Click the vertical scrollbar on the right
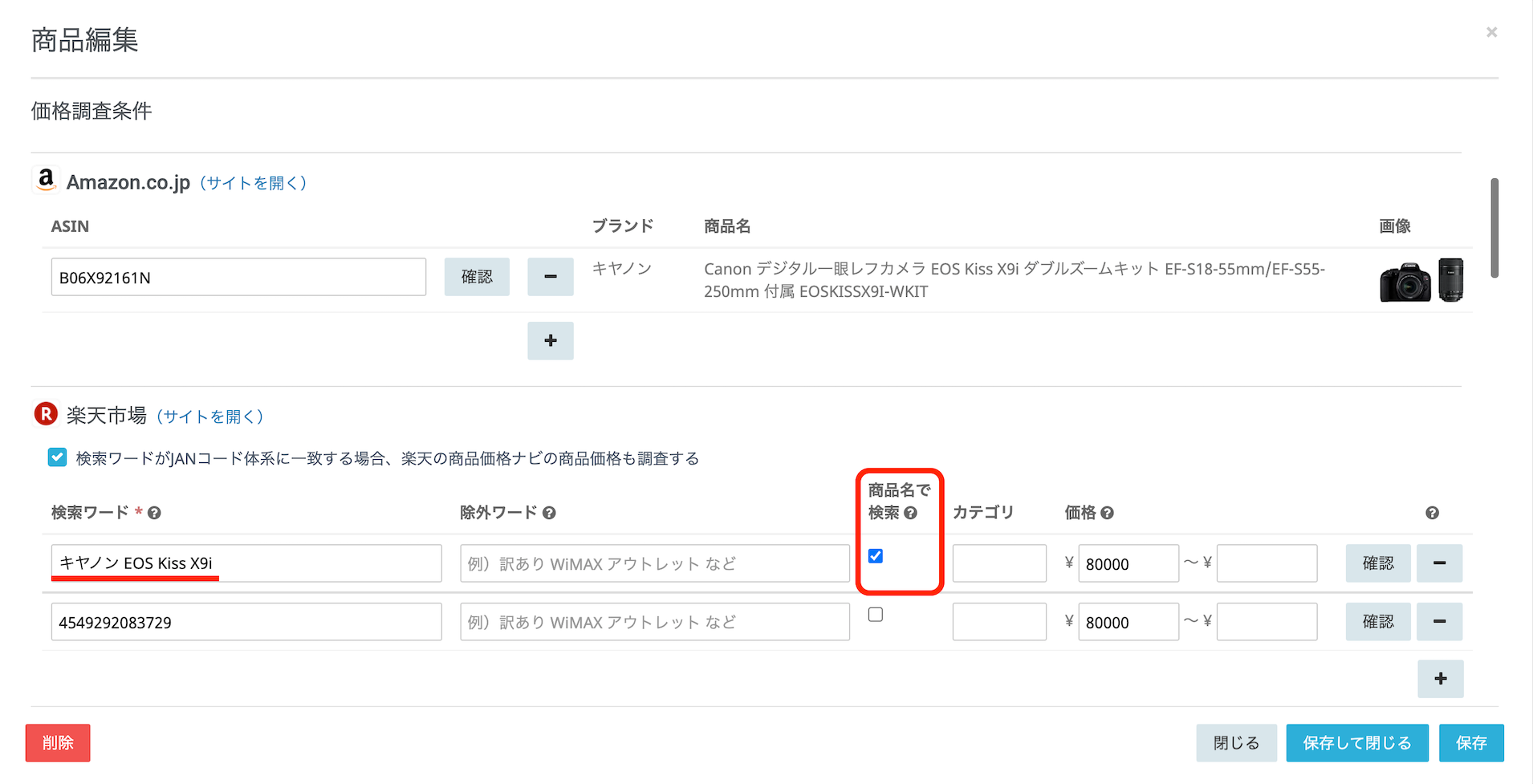Viewport: 1533px width, 784px height. (1494, 229)
